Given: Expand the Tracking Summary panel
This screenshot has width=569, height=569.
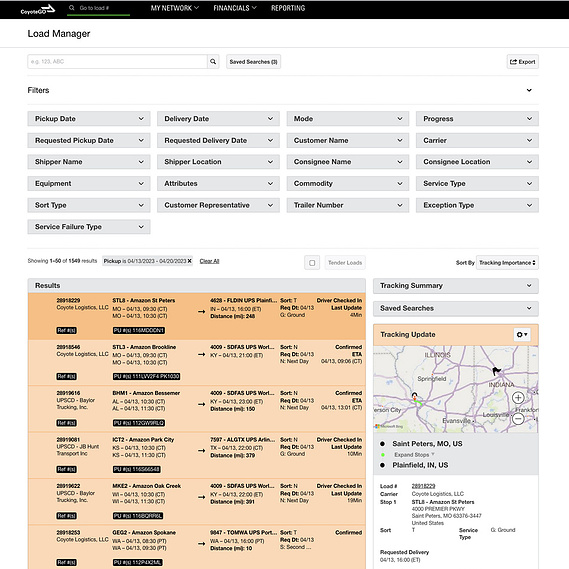Looking at the screenshot, I should (x=456, y=286).
